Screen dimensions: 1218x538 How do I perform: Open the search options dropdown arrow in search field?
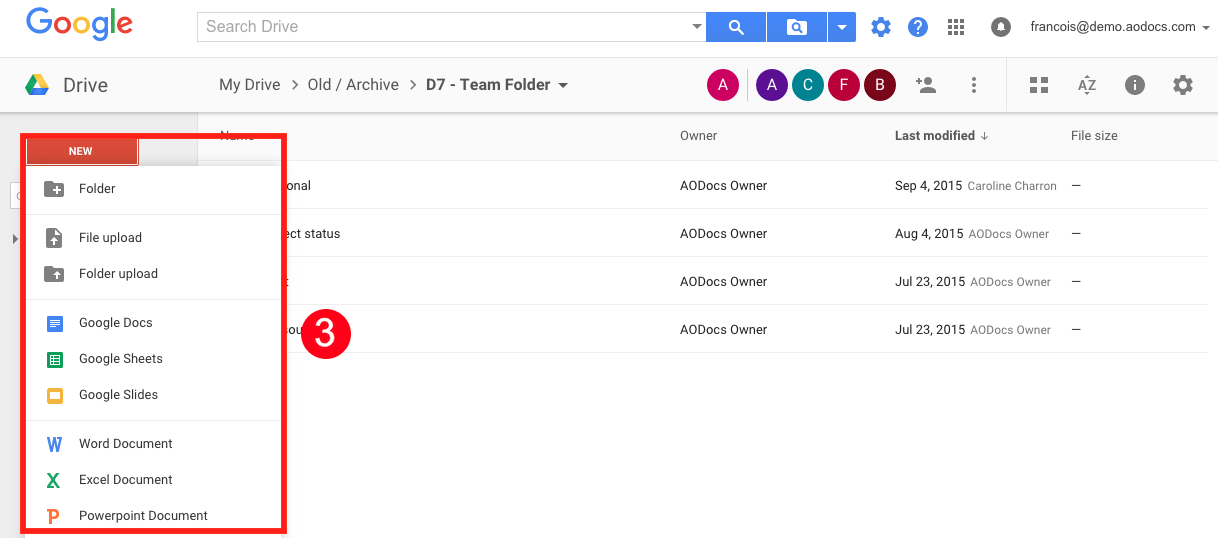(x=697, y=27)
